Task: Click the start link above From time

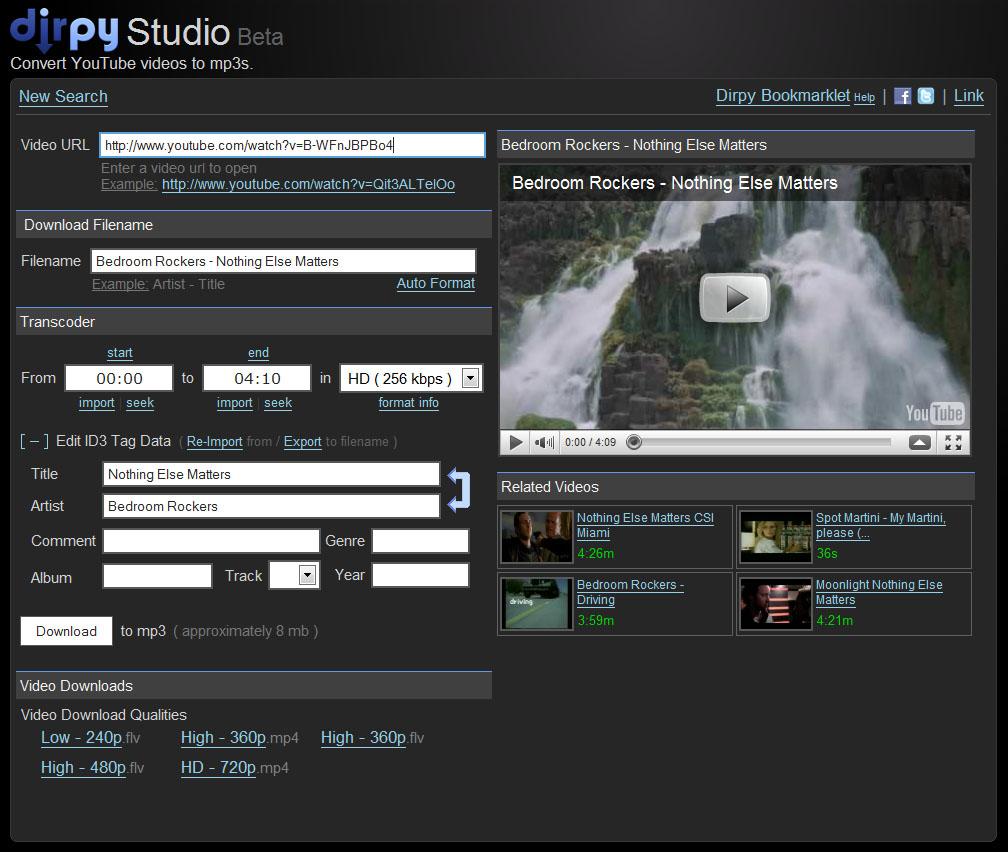Action: pyautogui.click(x=120, y=352)
